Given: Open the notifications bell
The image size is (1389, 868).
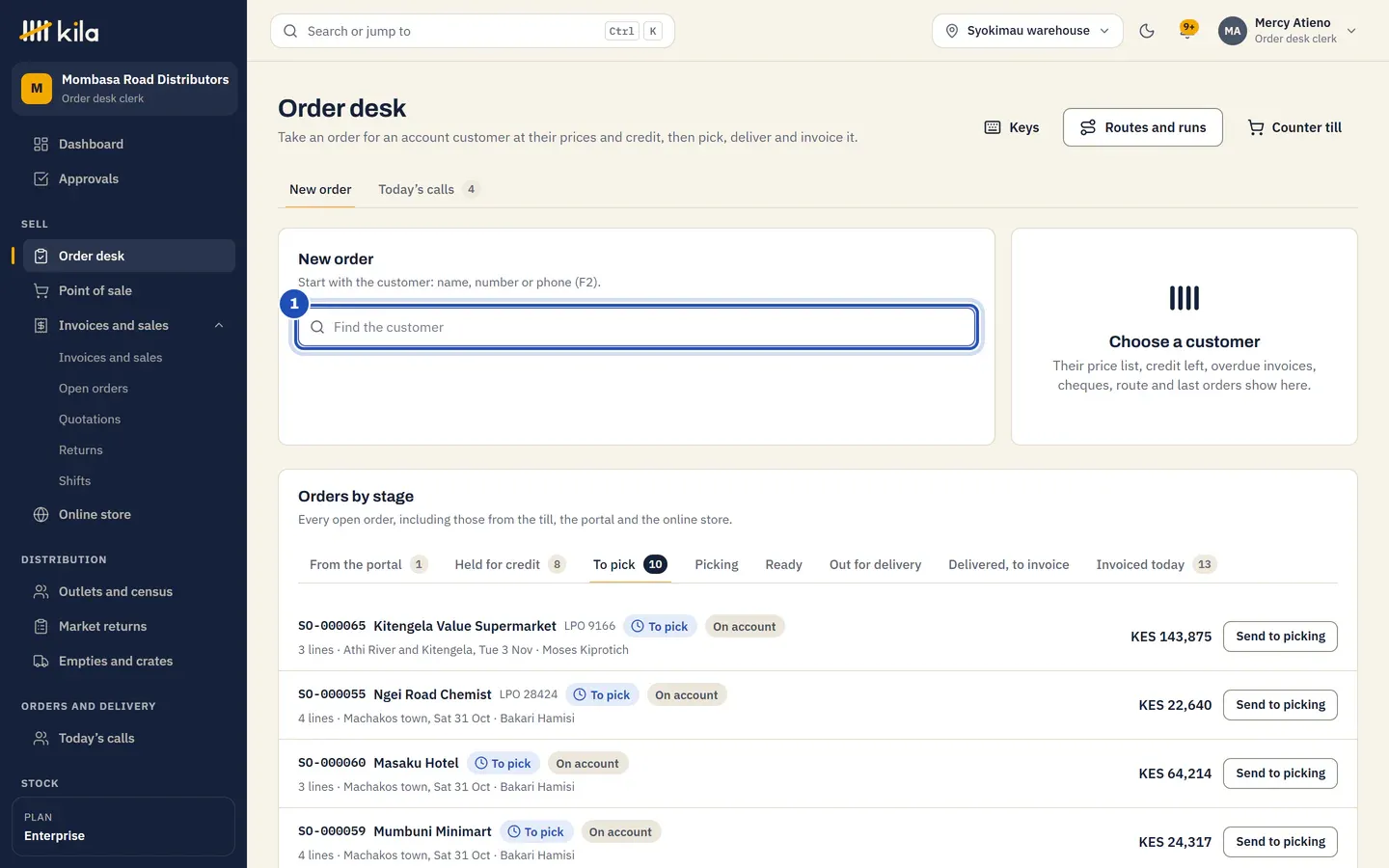Looking at the screenshot, I should coord(1187,31).
